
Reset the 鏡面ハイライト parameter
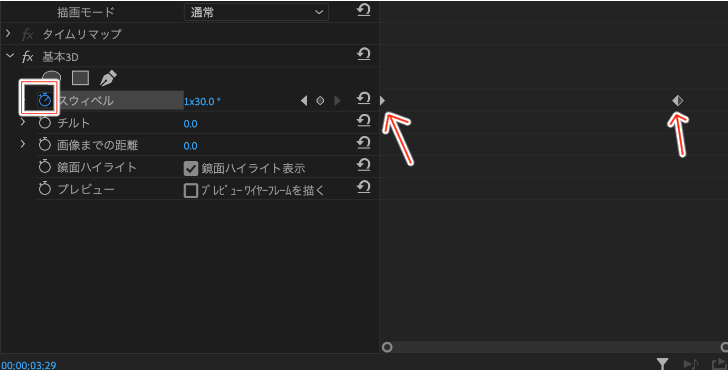coord(364,165)
